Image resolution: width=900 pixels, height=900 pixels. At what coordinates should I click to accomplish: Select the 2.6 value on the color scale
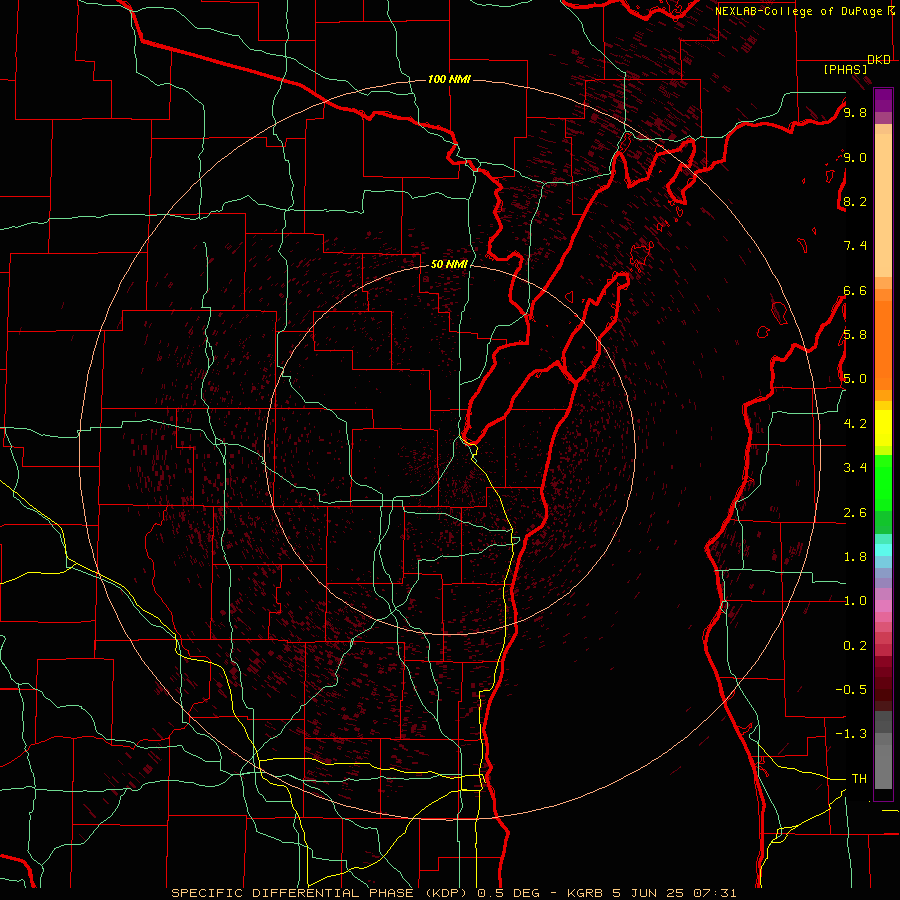coord(855,513)
